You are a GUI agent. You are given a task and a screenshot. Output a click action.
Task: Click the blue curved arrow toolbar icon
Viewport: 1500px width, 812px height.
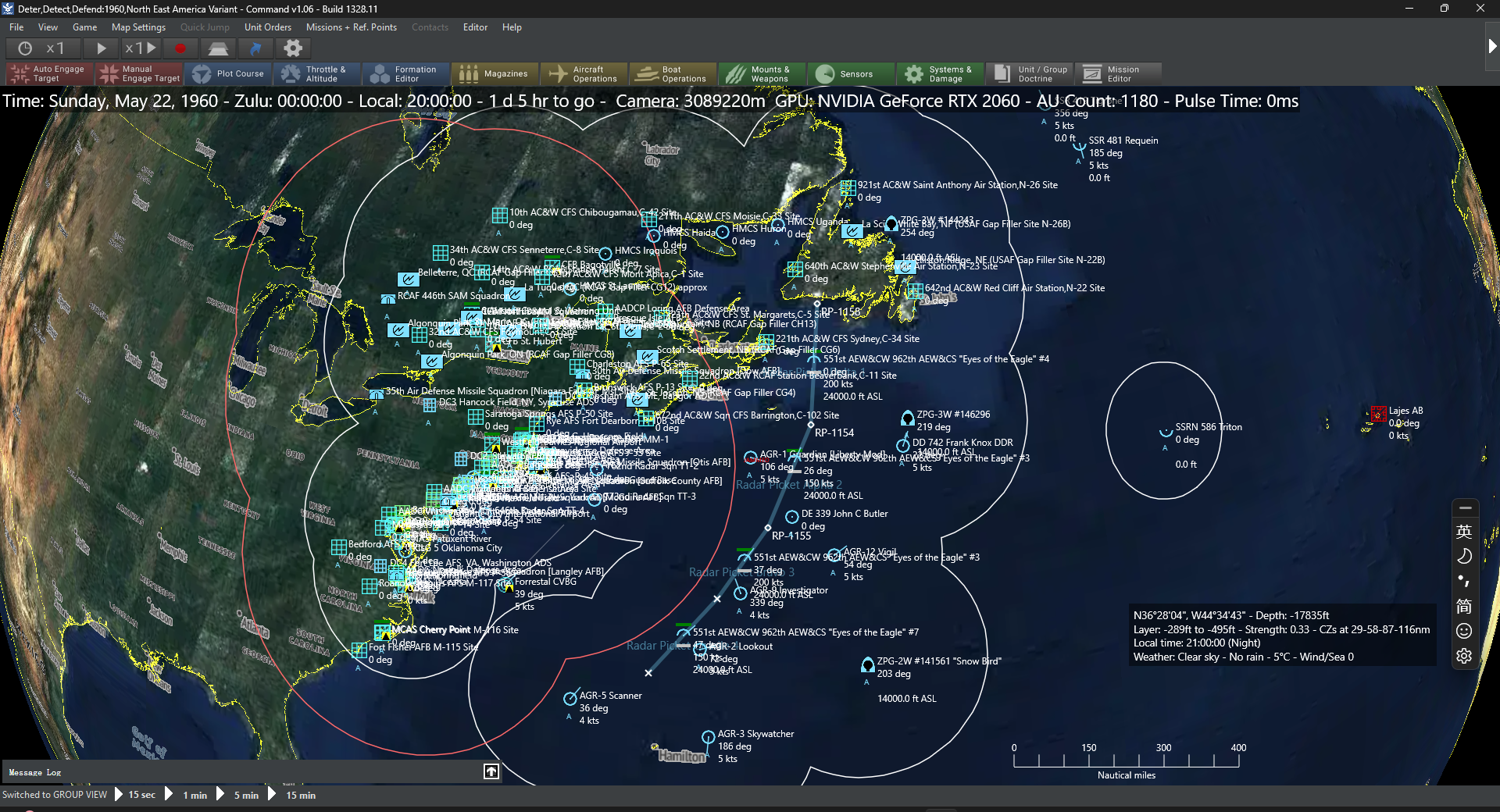click(x=255, y=48)
